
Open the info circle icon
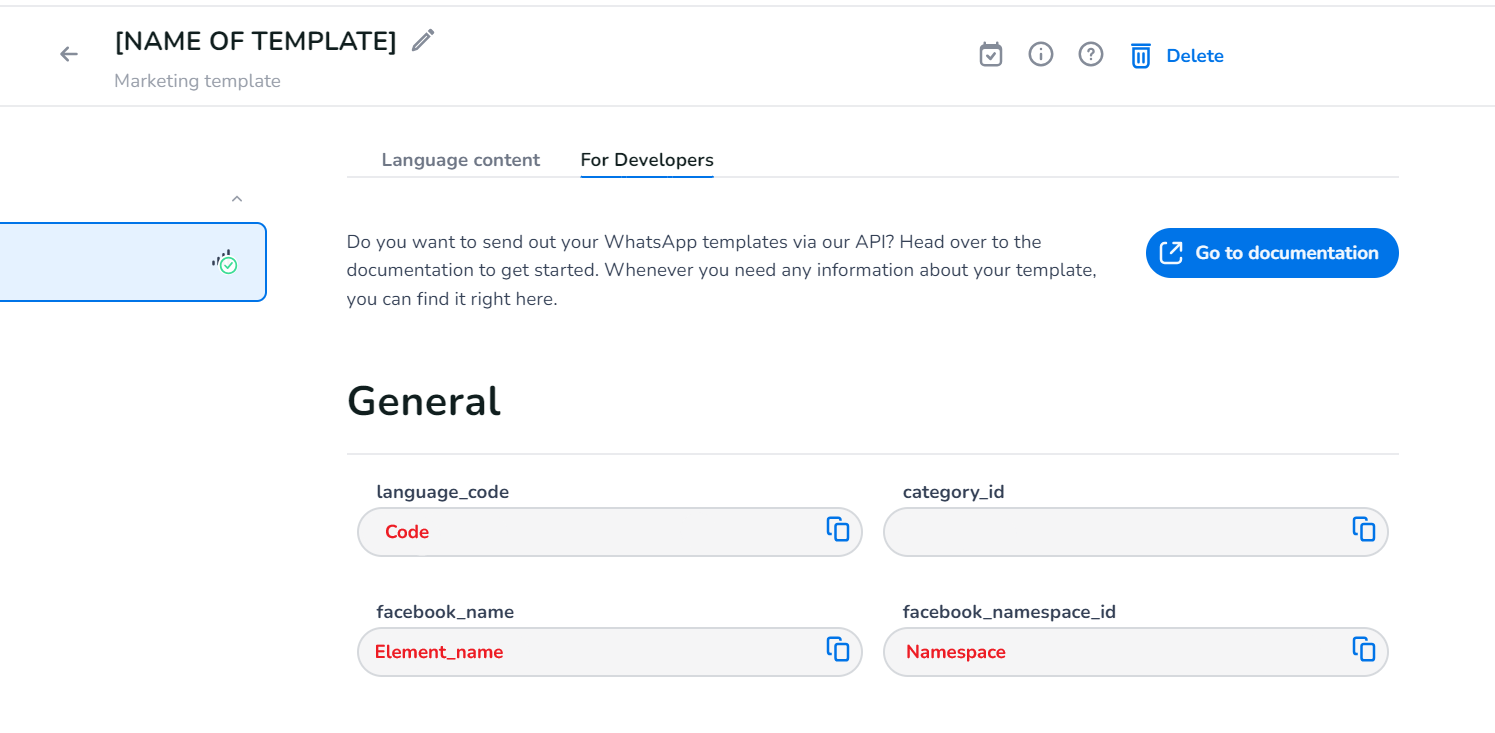pyautogui.click(x=1040, y=55)
